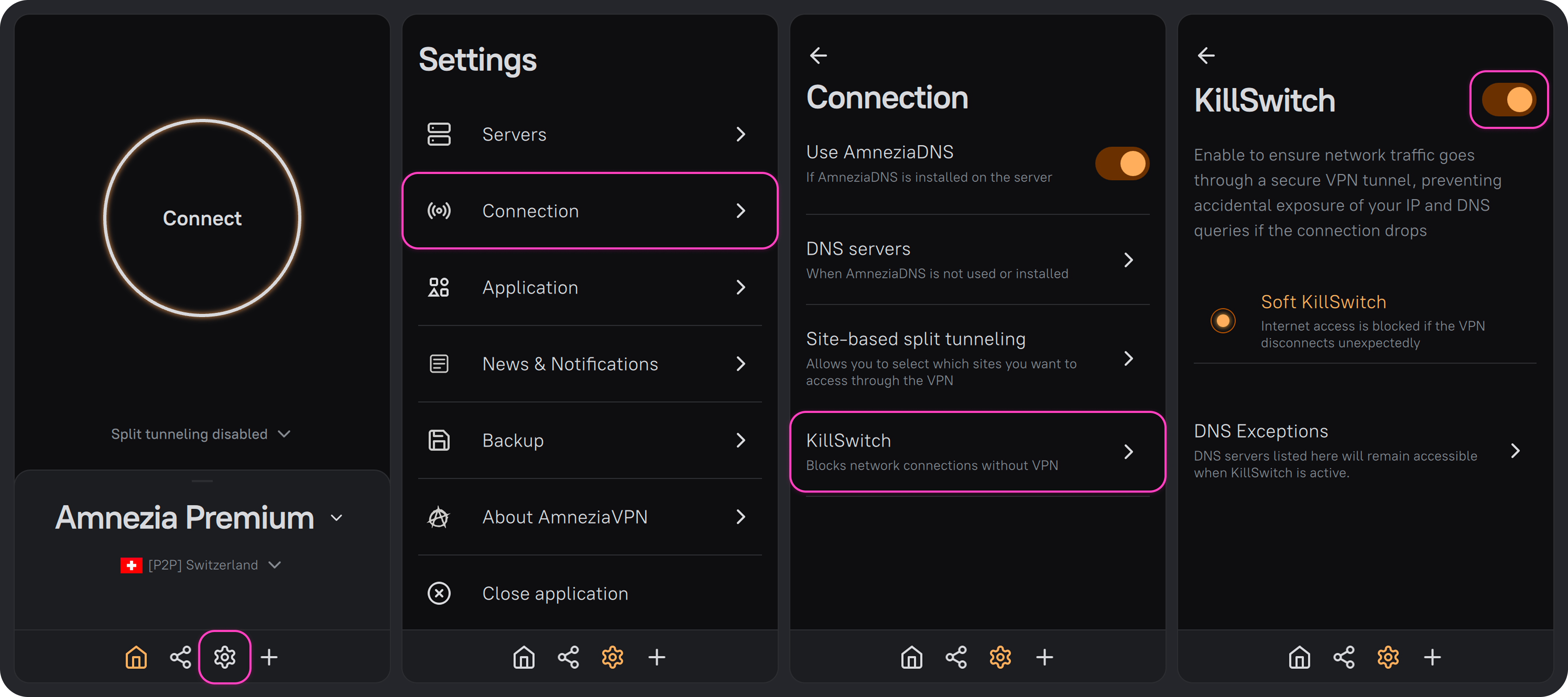Image resolution: width=1568 pixels, height=697 pixels.
Task: Tap plus icon in the Settings screen nav bar
Action: (657, 657)
